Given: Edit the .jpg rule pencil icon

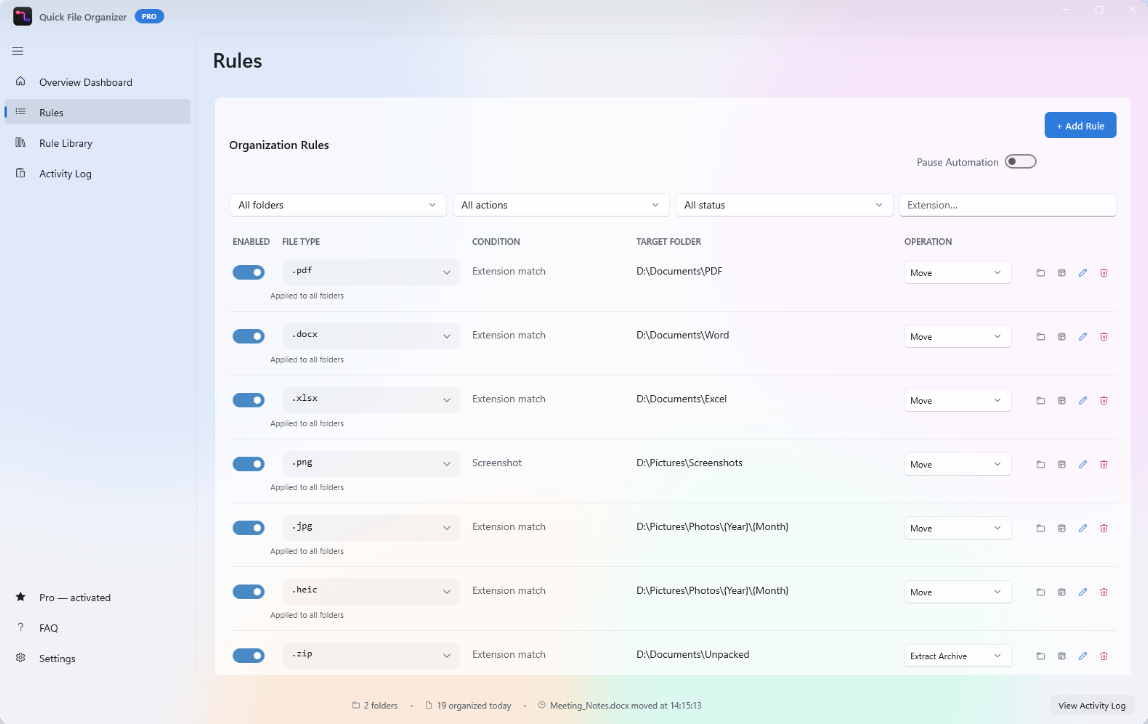Looking at the screenshot, I should tap(1083, 528).
